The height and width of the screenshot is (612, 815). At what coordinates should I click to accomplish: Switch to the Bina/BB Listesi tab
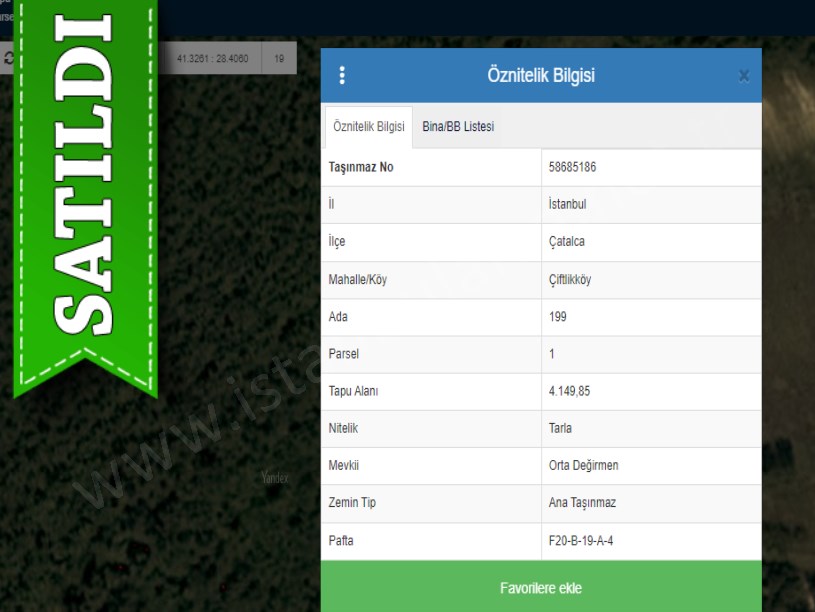click(x=458, y=127)
